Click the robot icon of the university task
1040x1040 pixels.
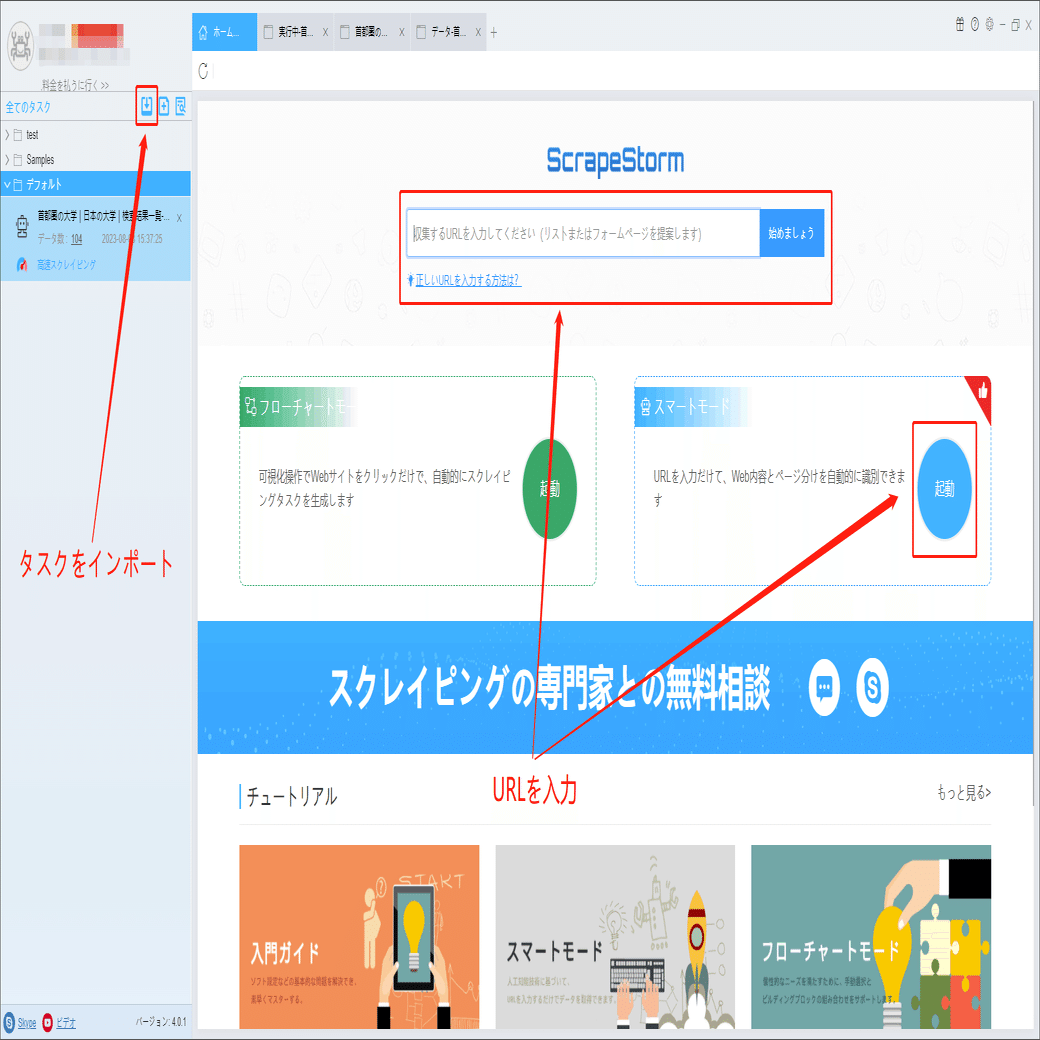coord(23,226)
